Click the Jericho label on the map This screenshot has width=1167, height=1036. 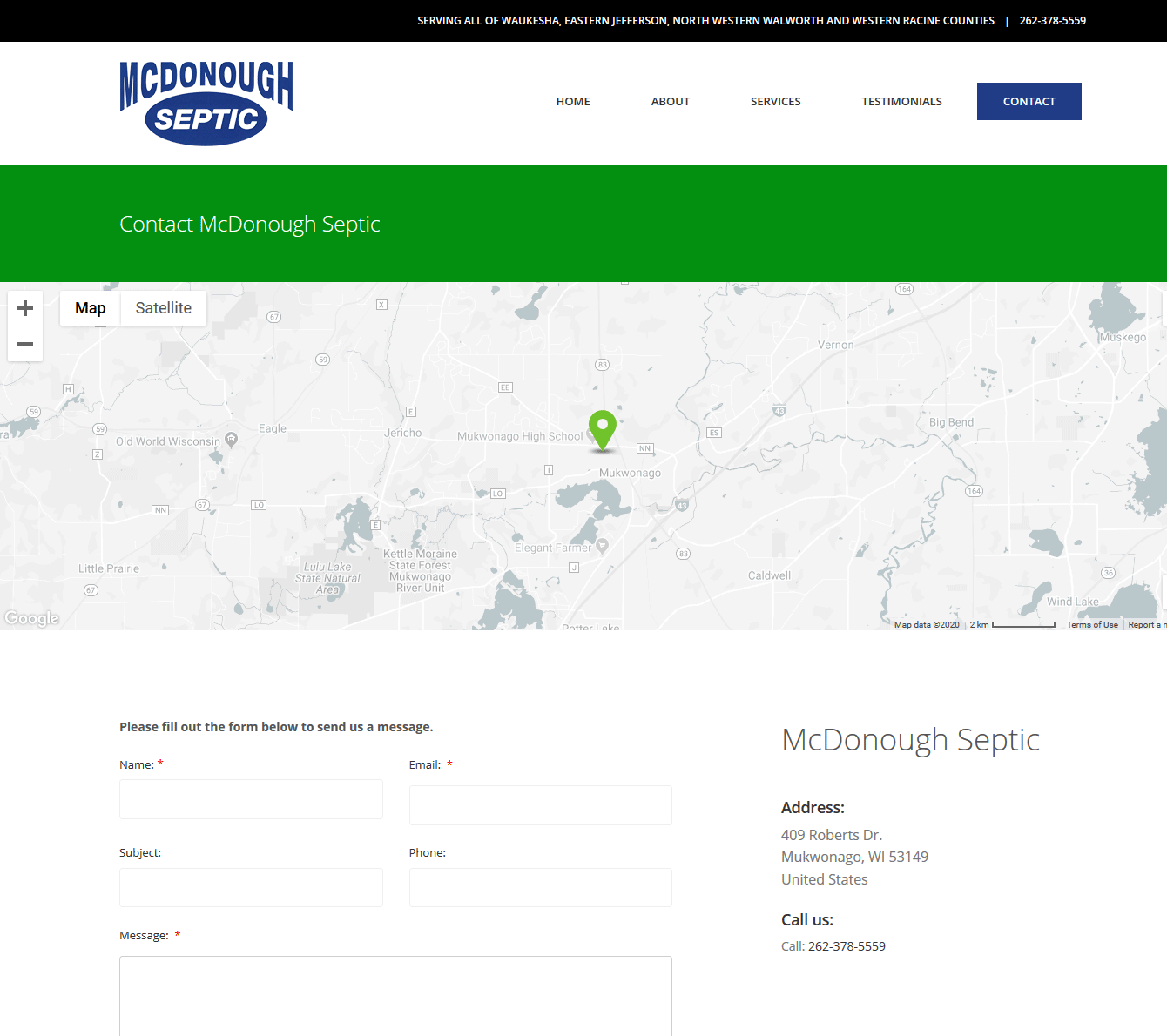[x=403, y=433]
